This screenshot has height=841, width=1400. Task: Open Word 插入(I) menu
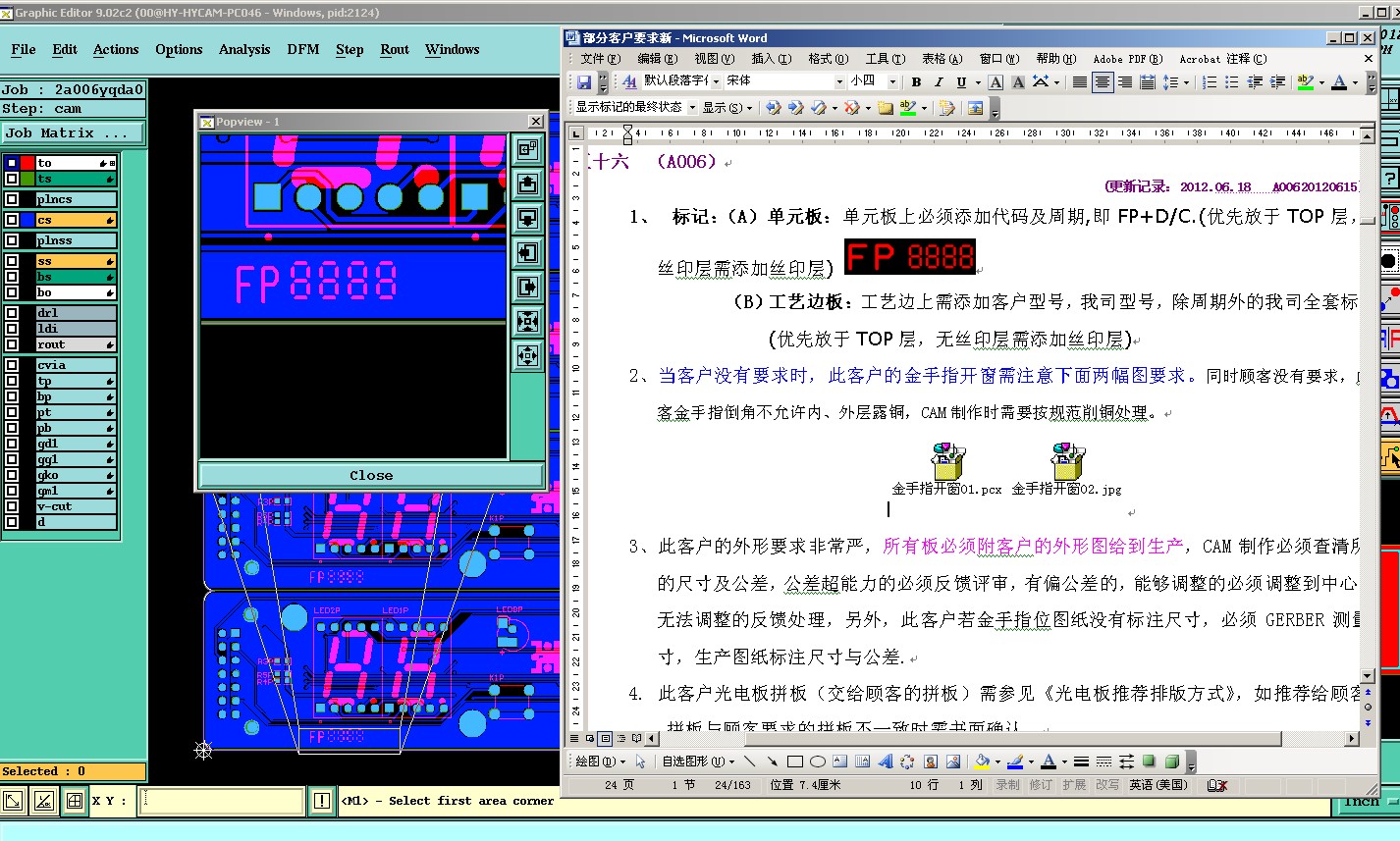(771, 59)
